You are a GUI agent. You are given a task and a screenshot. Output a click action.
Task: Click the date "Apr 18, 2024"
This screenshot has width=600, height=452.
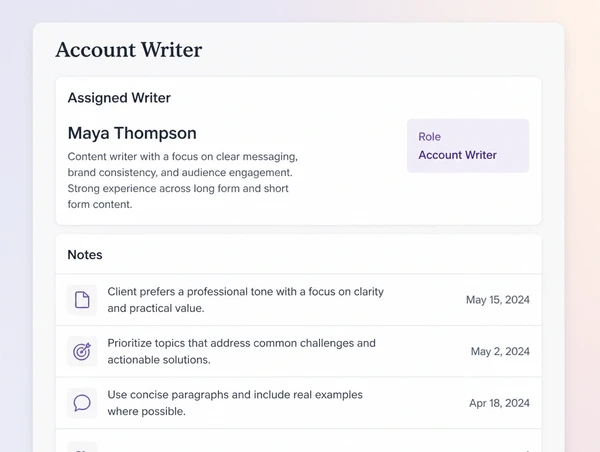(x=499, y=403)
